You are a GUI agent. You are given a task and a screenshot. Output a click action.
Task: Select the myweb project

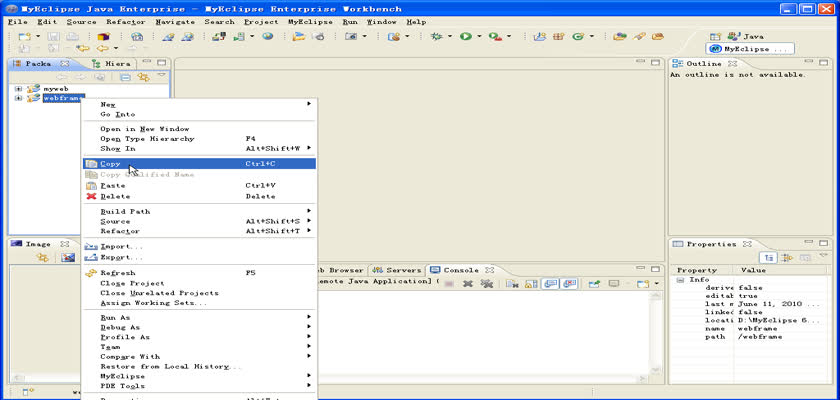click(56, 89)
